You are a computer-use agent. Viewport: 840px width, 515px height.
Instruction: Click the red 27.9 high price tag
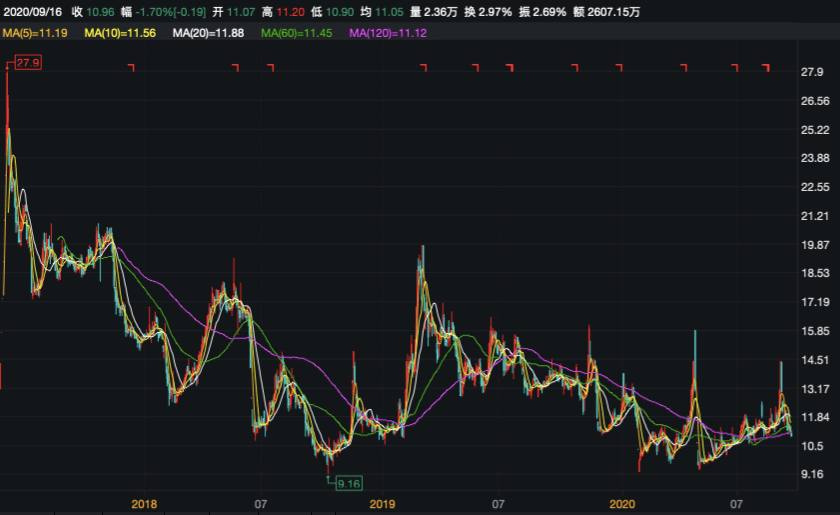tap(26, 64)
